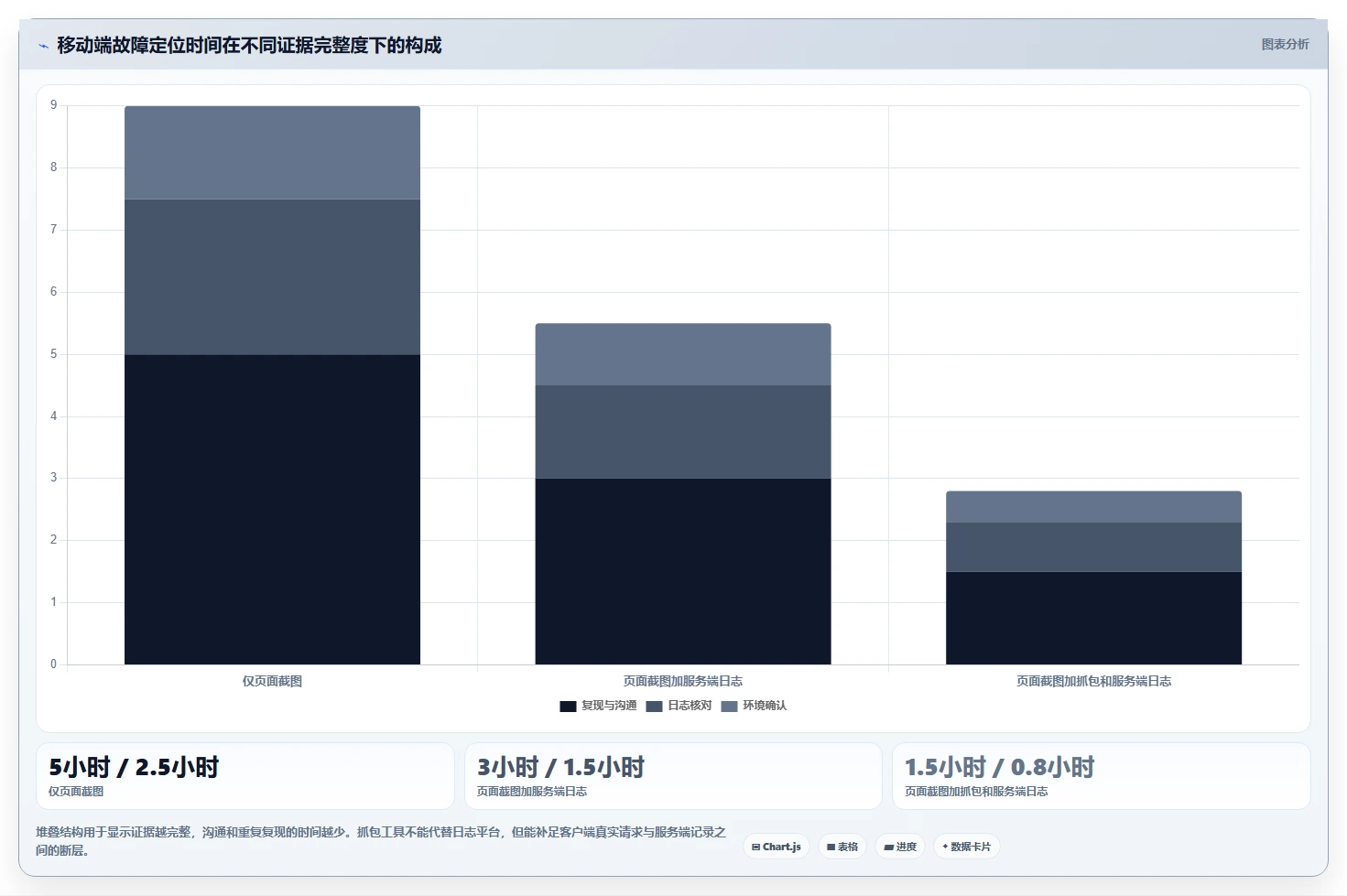Click the bottom segment of the 仅页面截图 bar

point(272,509)
